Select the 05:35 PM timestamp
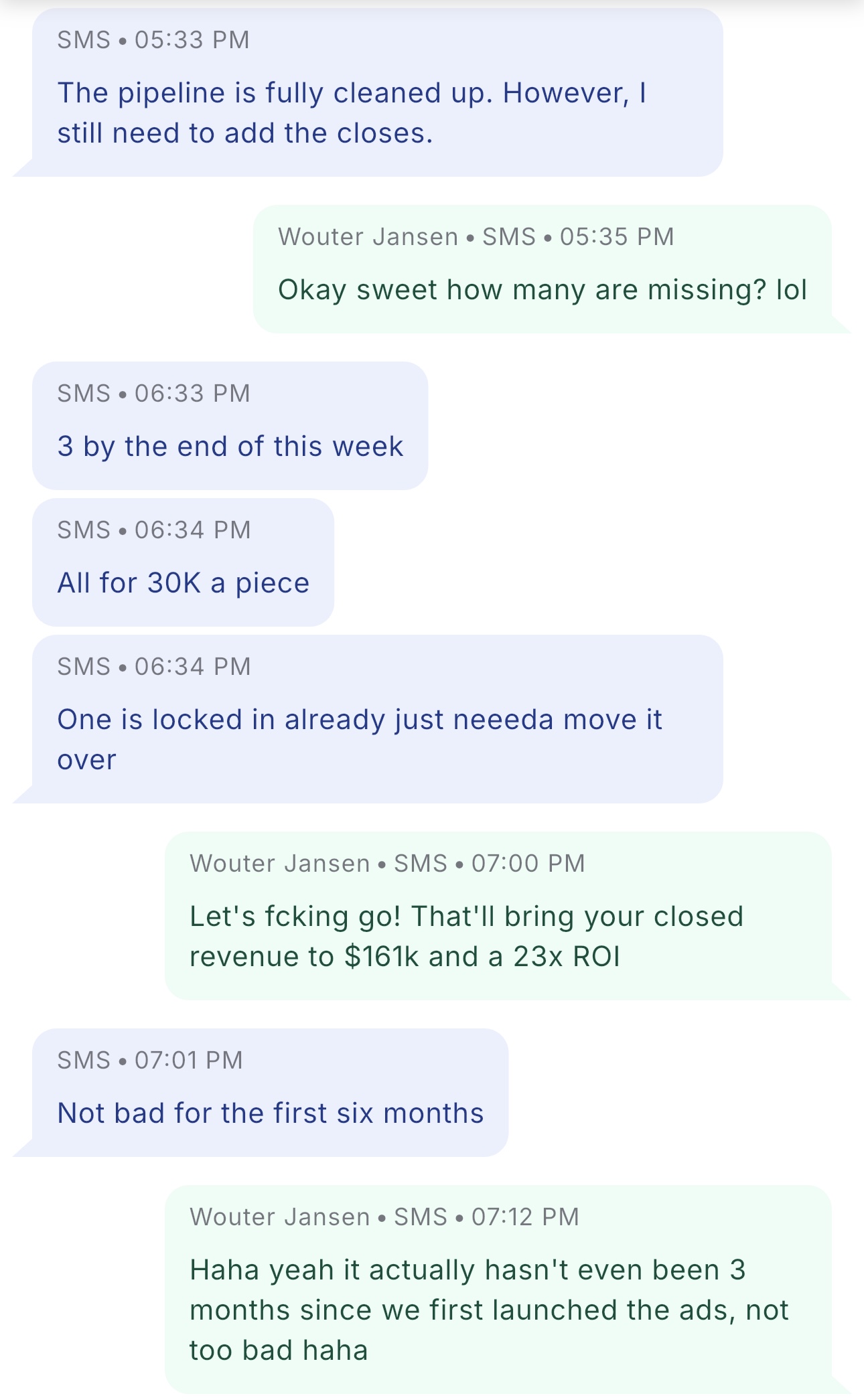The height and width of the screenshot is (1400, 864). (x=617, y=237)
